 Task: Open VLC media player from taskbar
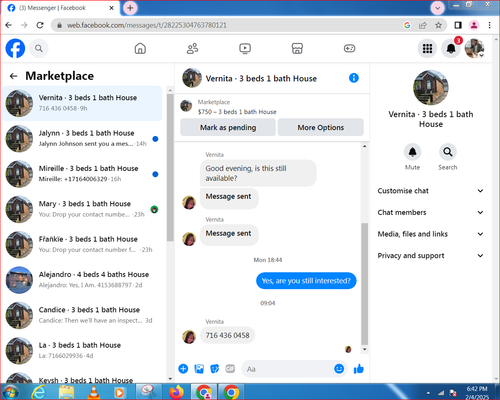[93, 392]
